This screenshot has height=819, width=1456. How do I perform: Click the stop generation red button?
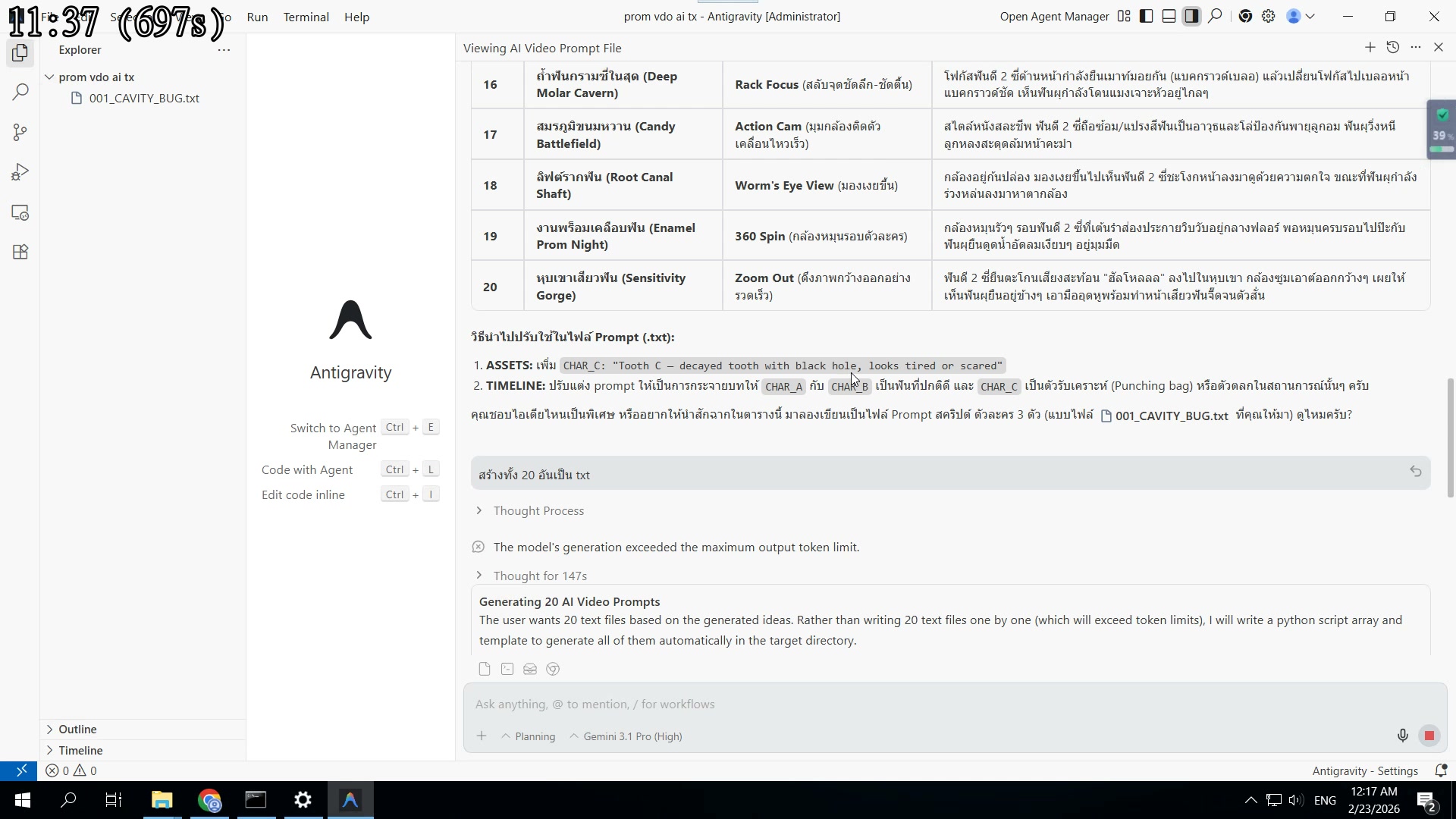[x=1429, y=736]
